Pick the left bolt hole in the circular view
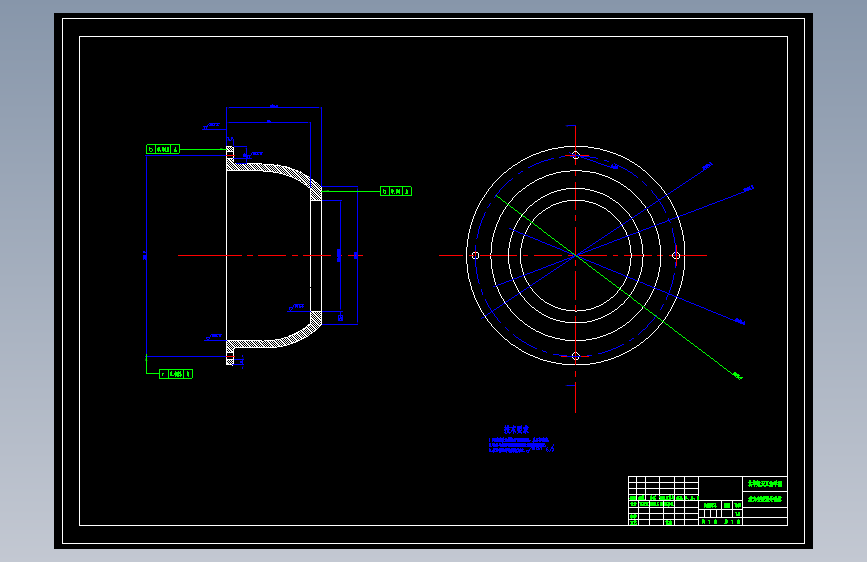This screenshot has height=562, width=867. [x=475, y=256]
